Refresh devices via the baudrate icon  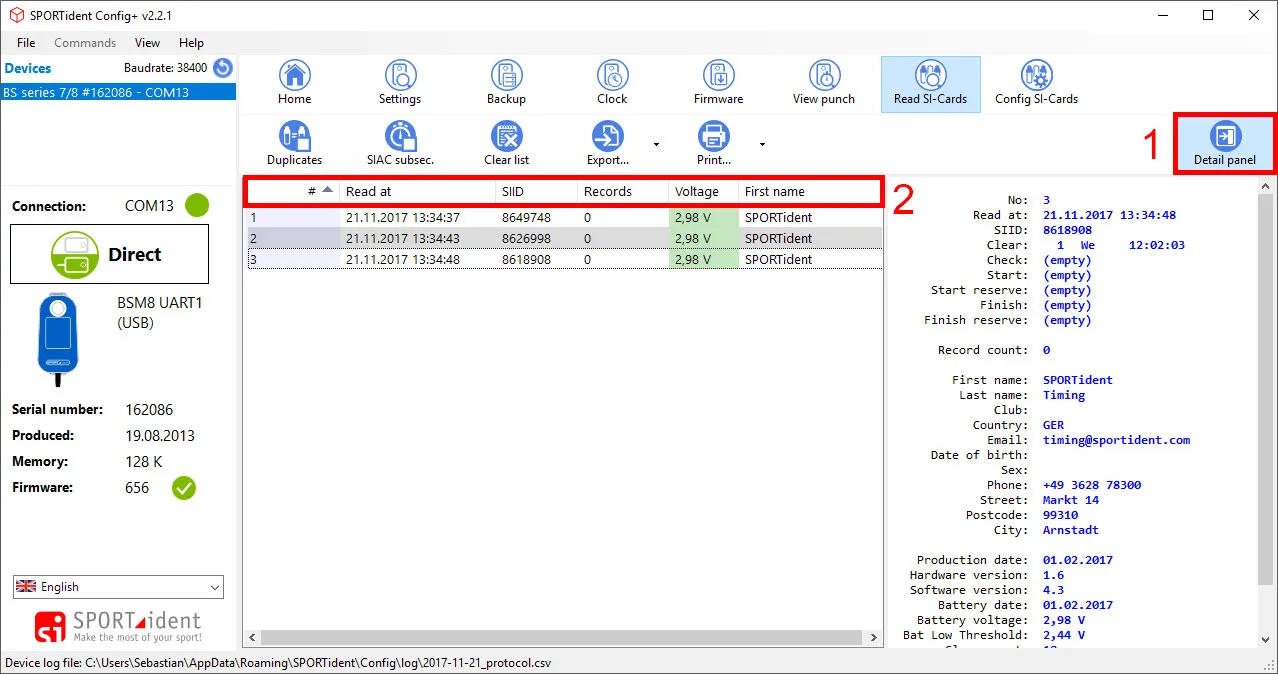pyautogui.click(x=223, y=68)
